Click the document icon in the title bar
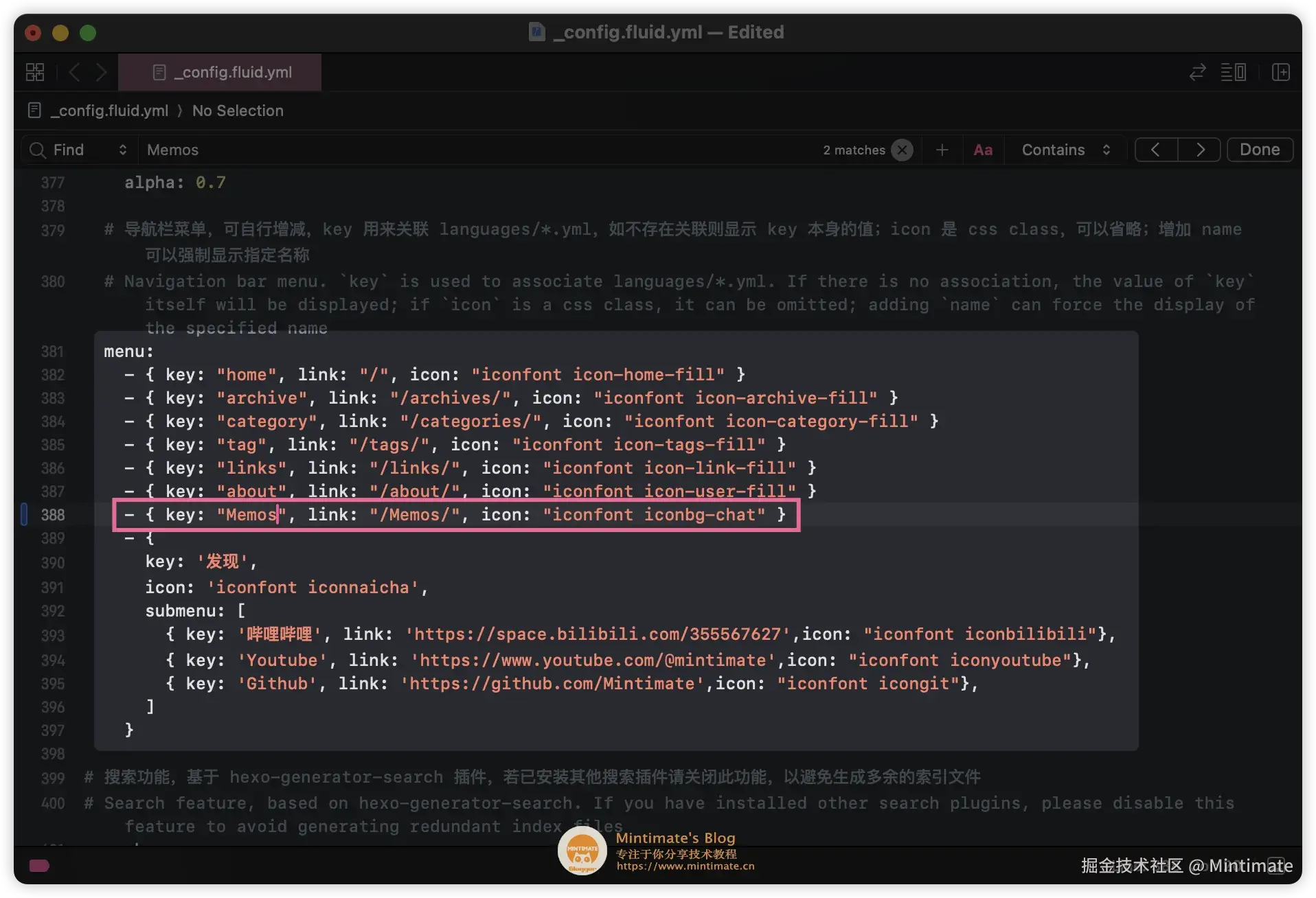1316x898 pixels. coord(537,32)
